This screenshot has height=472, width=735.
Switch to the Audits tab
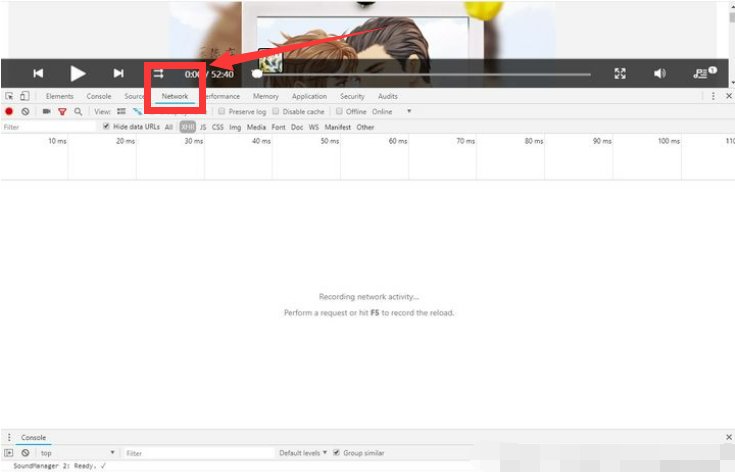(388, 96)
